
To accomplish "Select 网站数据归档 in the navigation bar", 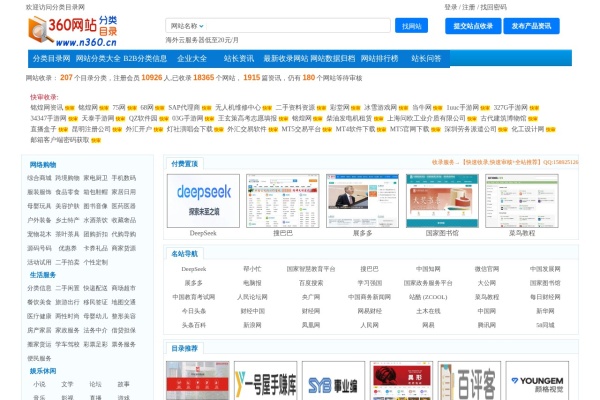I will 333,59.
